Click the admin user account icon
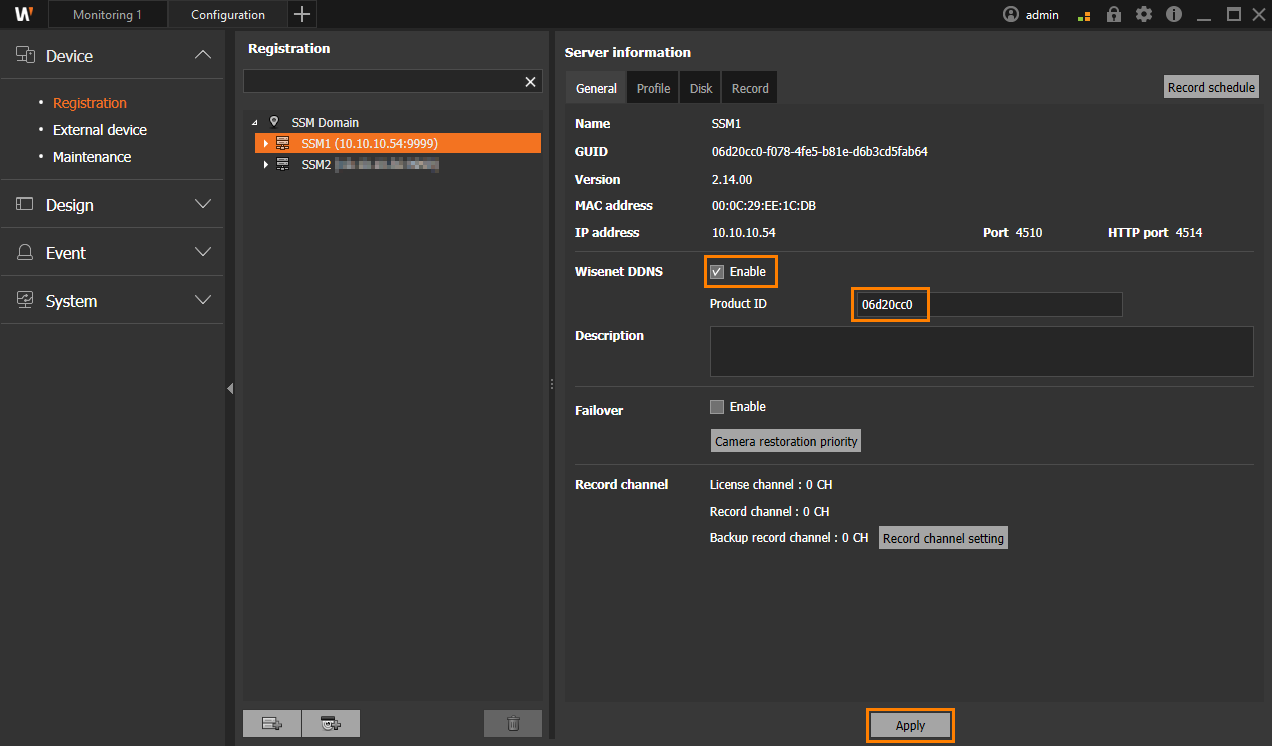This screenshot has width=1272, height=746. (1011, 15)
